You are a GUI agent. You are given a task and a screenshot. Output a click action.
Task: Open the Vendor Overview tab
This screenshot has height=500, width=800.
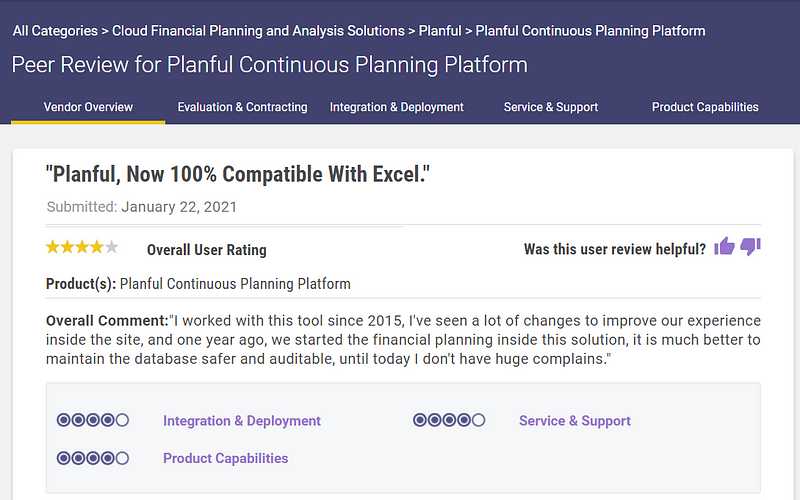[88, 107]
